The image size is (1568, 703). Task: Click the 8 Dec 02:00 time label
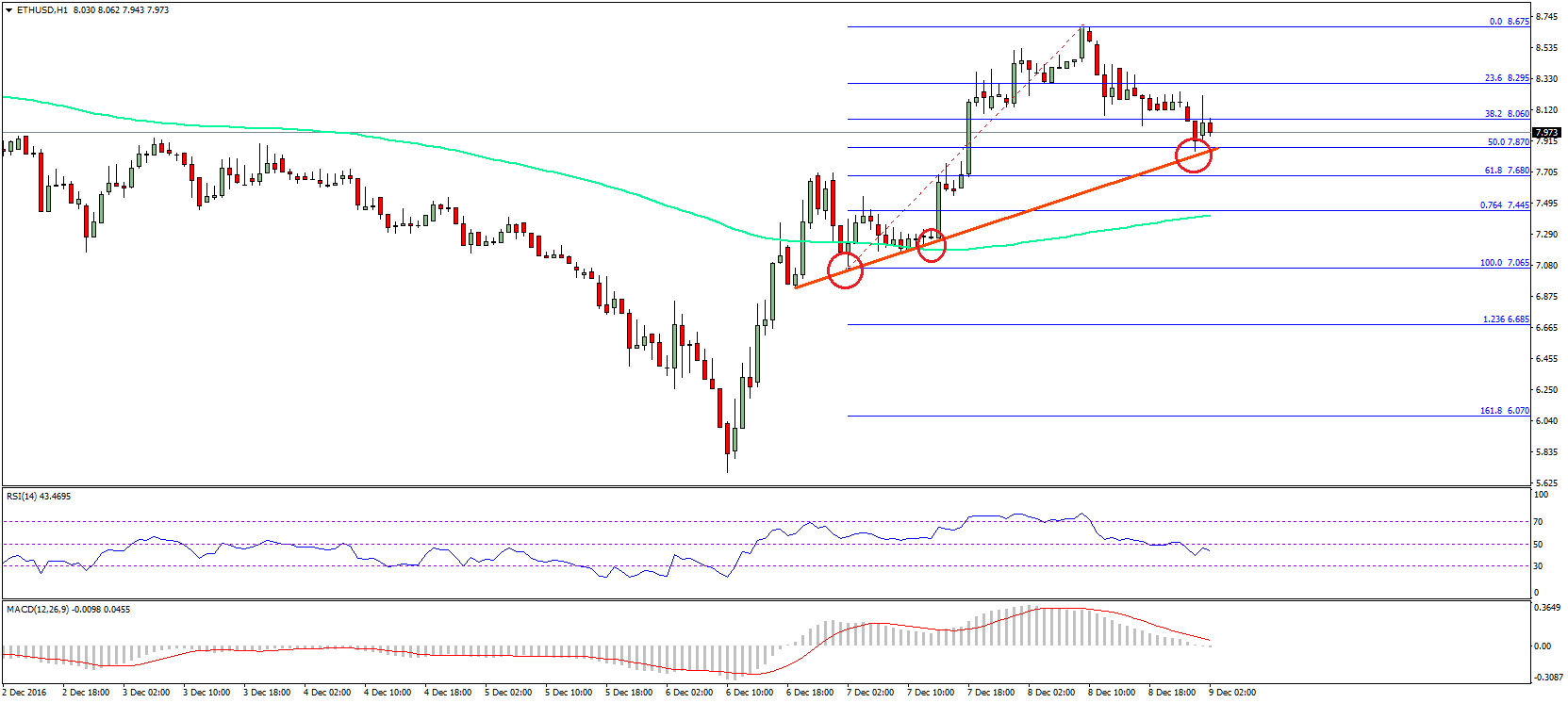pyautogui.click(x=1051, y=693)
